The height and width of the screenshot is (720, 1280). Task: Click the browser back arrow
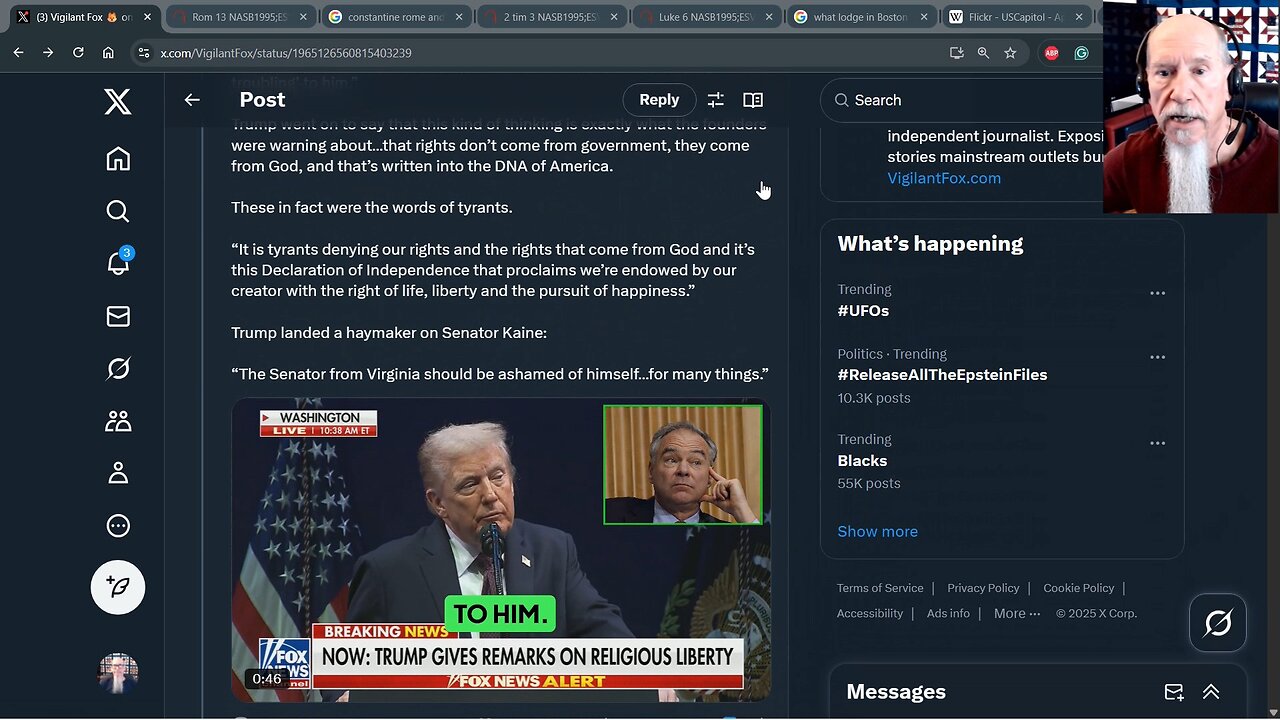click(x=19, y=53)
